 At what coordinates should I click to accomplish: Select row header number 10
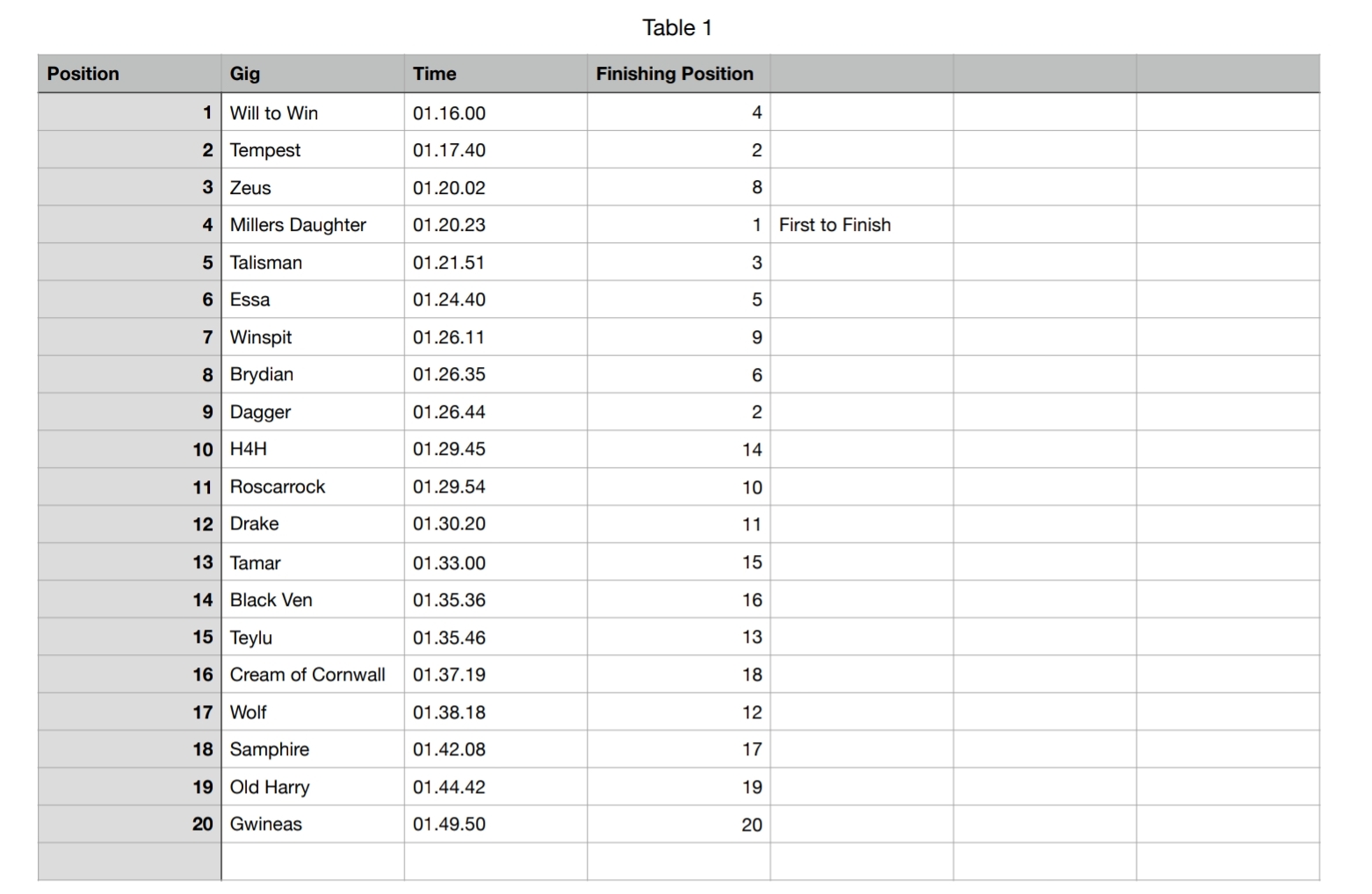click(x=129, y=450)
